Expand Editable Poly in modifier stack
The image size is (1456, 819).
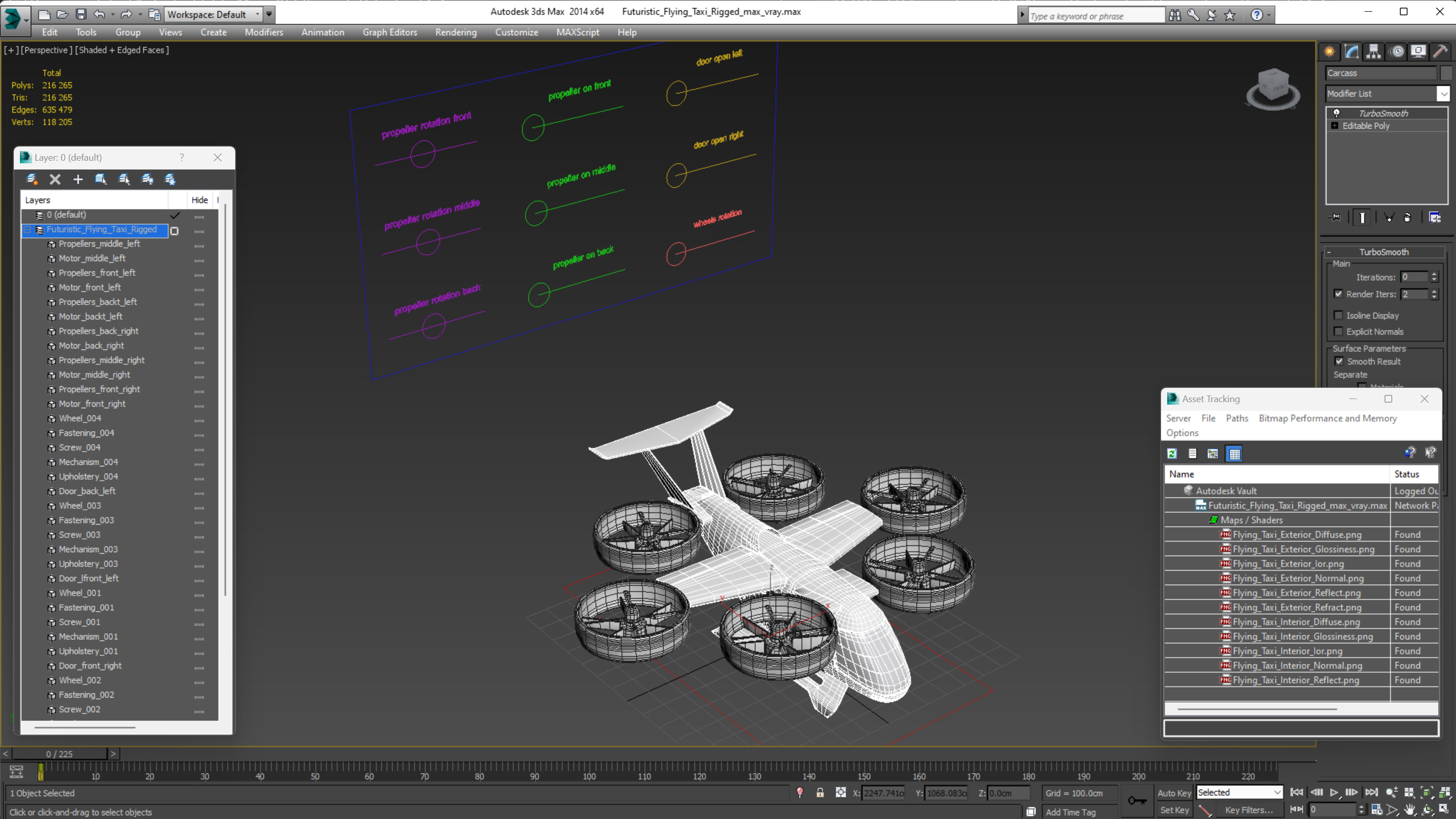(x=1335, y=126)
